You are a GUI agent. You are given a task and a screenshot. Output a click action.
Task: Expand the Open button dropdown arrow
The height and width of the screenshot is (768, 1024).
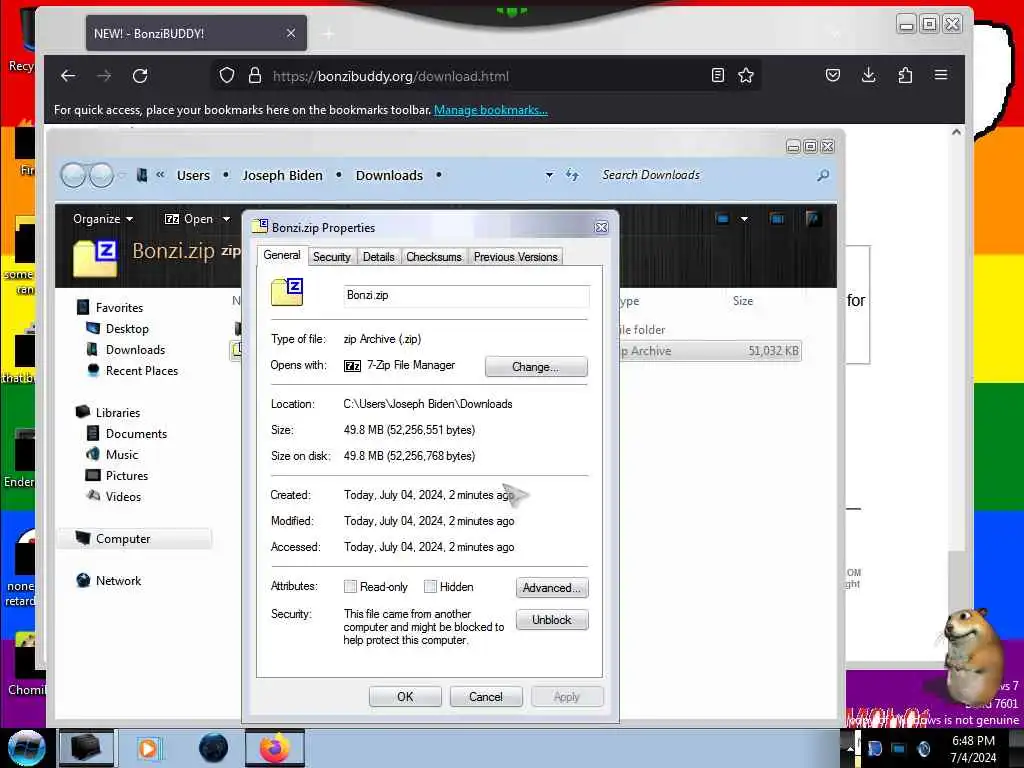pyautogui.click(x=227, y=219)
